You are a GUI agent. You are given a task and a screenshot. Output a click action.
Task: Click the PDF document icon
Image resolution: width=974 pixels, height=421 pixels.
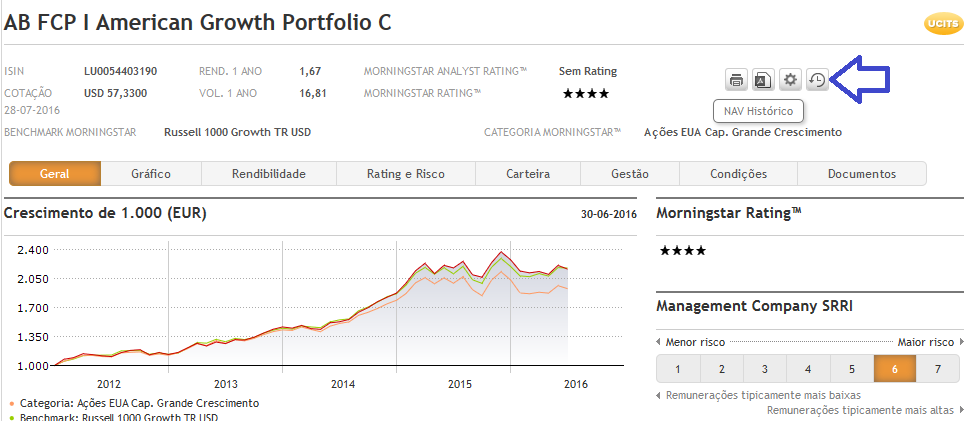pos(763,80)
